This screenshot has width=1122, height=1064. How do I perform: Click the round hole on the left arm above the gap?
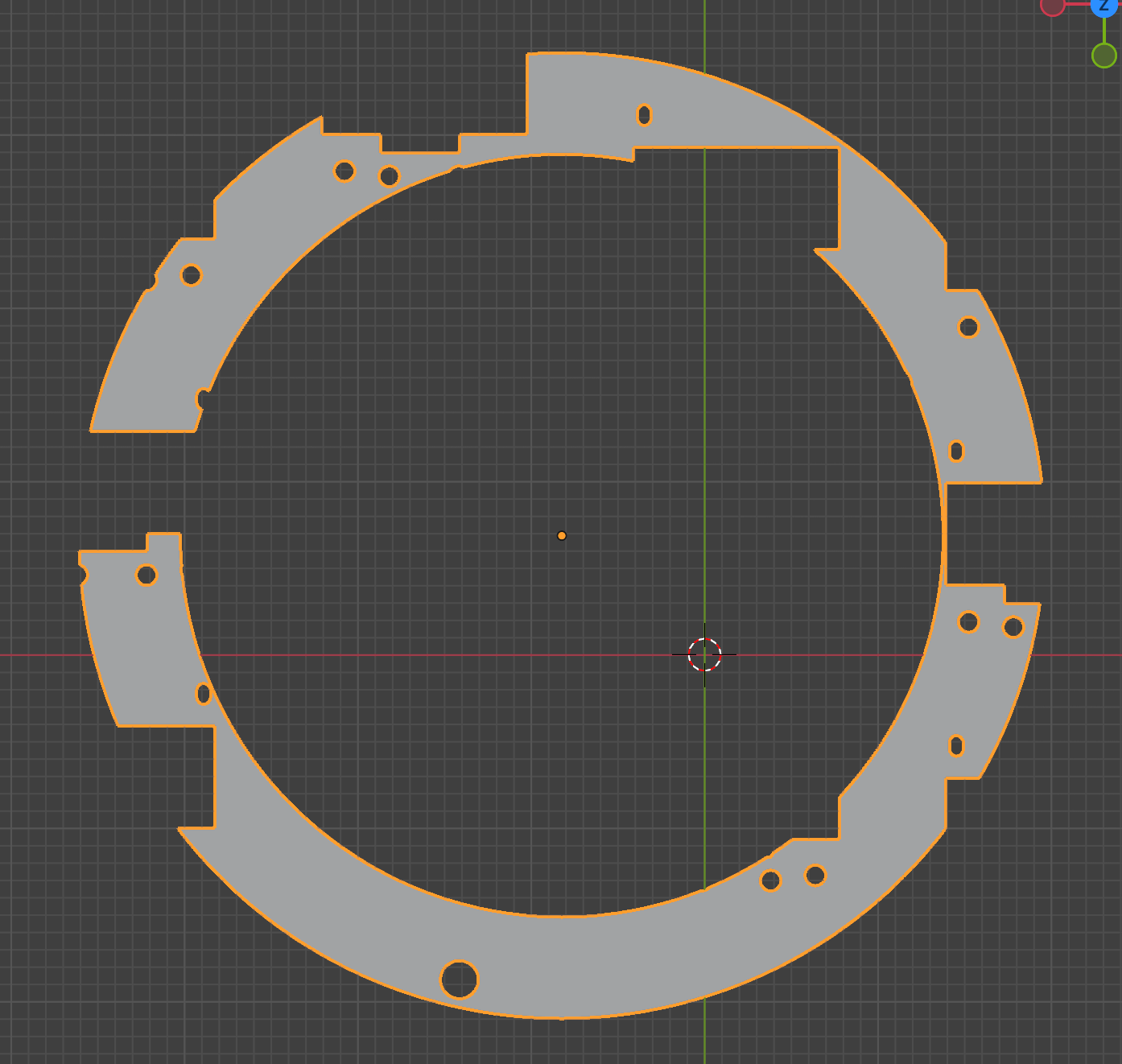(x=191, y=275)
